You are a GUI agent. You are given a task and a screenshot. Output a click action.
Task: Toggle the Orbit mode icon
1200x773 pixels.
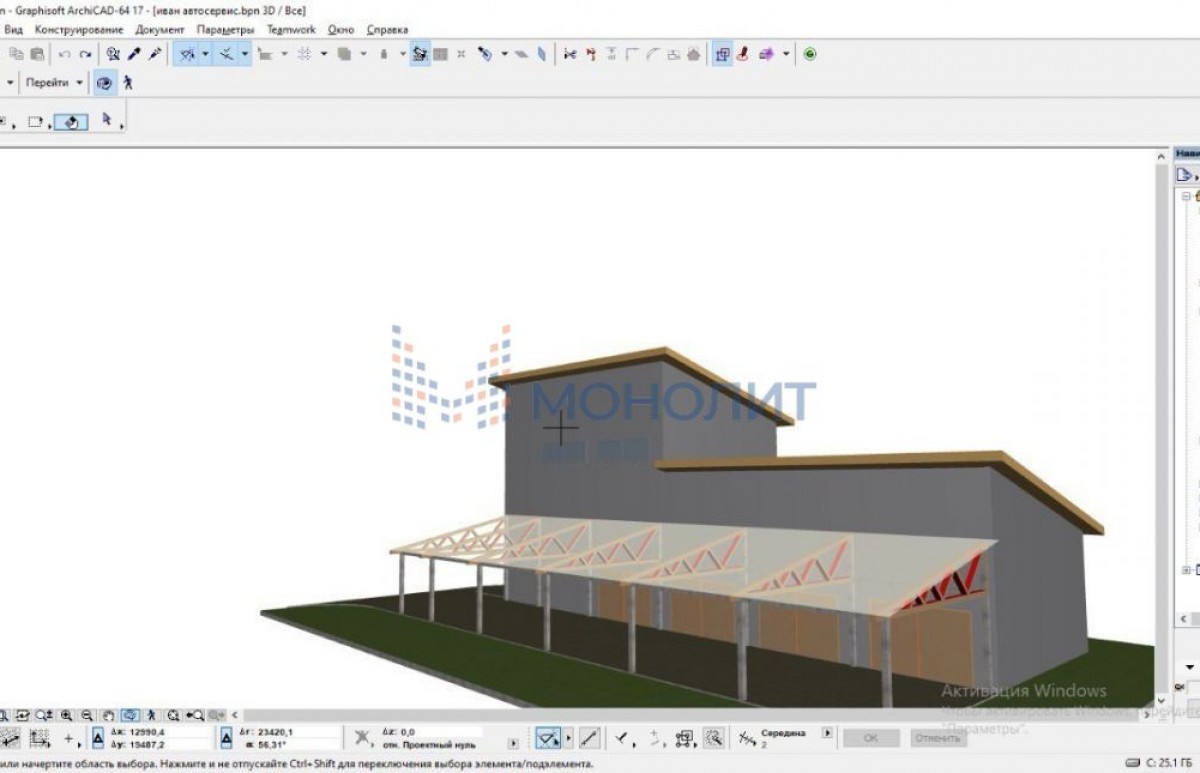point(104,83)
